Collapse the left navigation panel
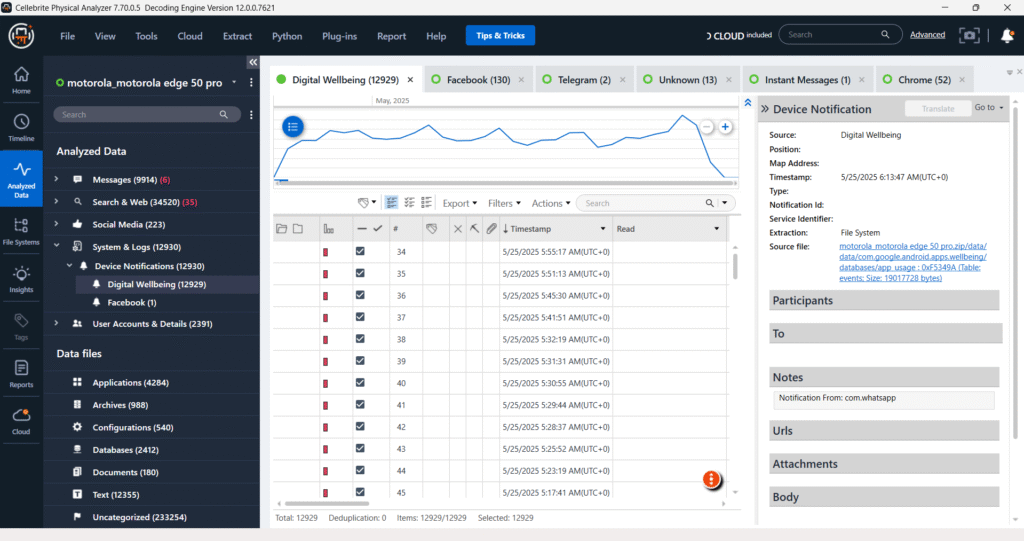Viewport: 1024px width, 541px height. coord(253,62)
